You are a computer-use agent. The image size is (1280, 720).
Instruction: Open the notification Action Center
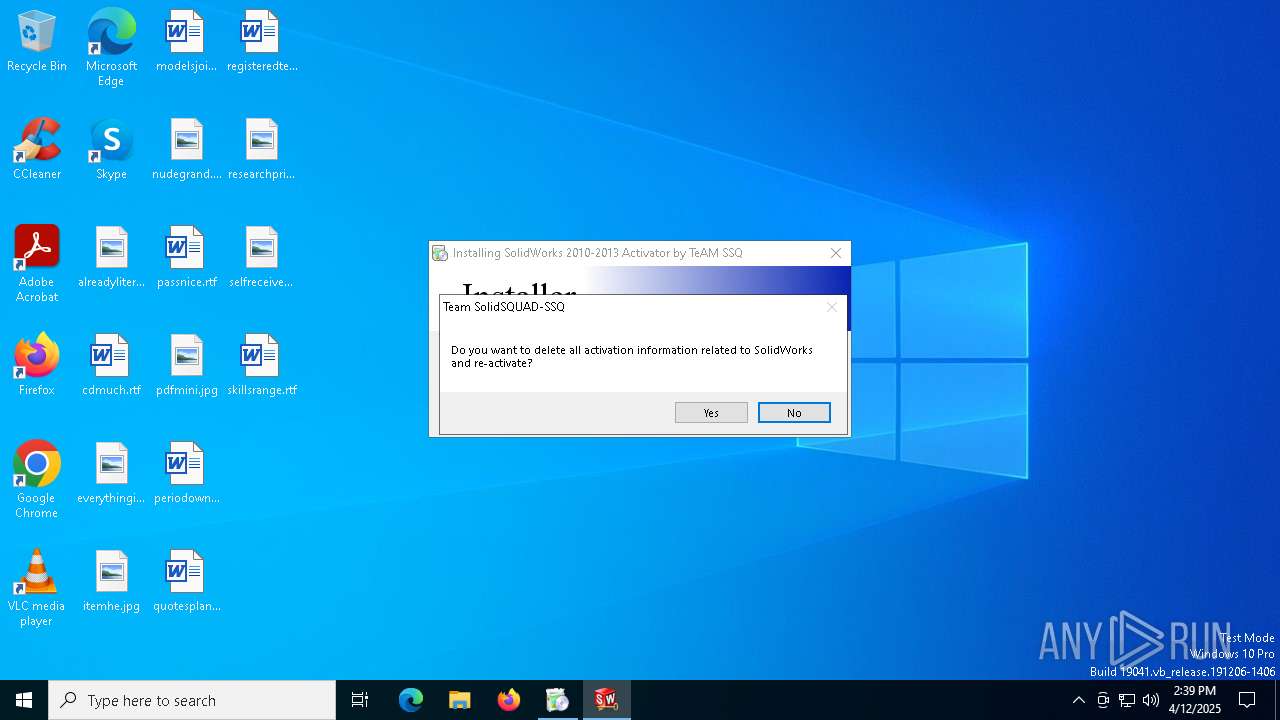point(1247,700)
